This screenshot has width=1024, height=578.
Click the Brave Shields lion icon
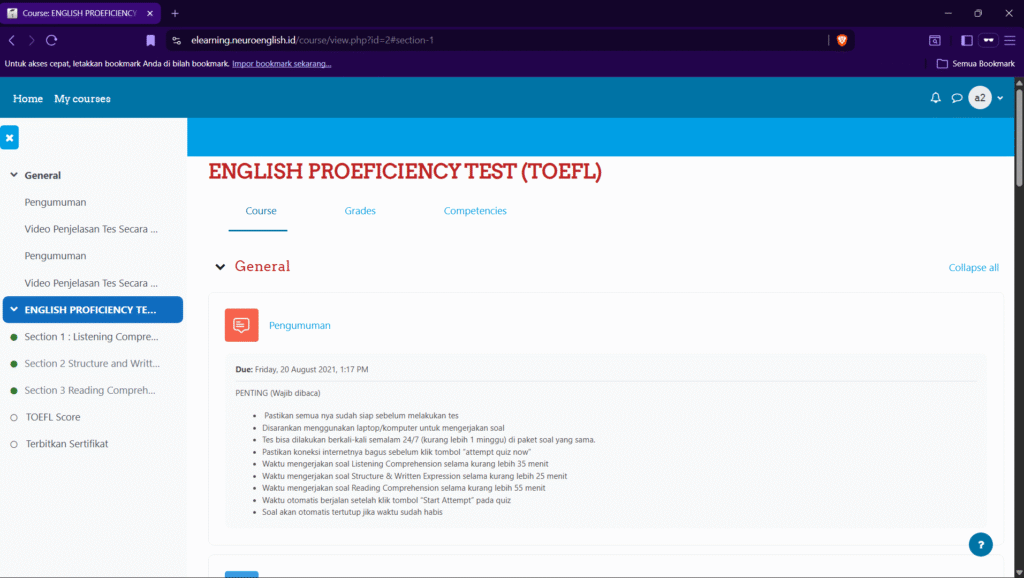pyautogui.click(x=841, y=40)
